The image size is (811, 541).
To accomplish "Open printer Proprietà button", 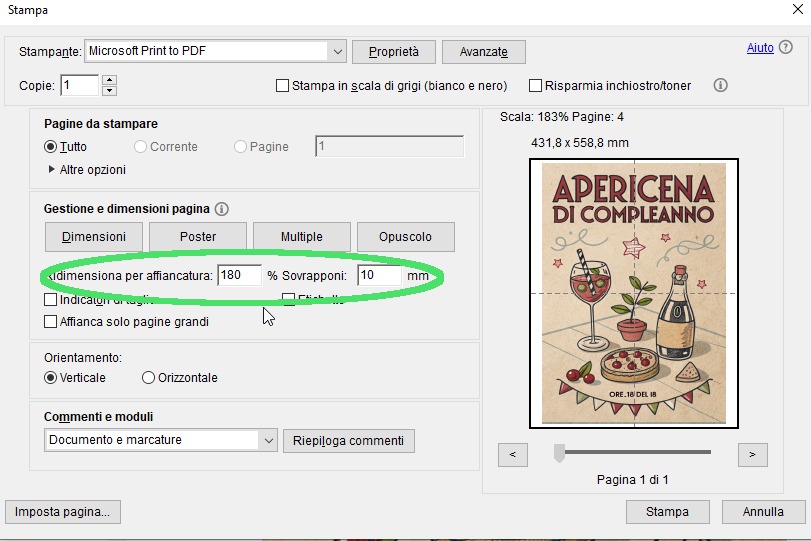I will 394,52.
